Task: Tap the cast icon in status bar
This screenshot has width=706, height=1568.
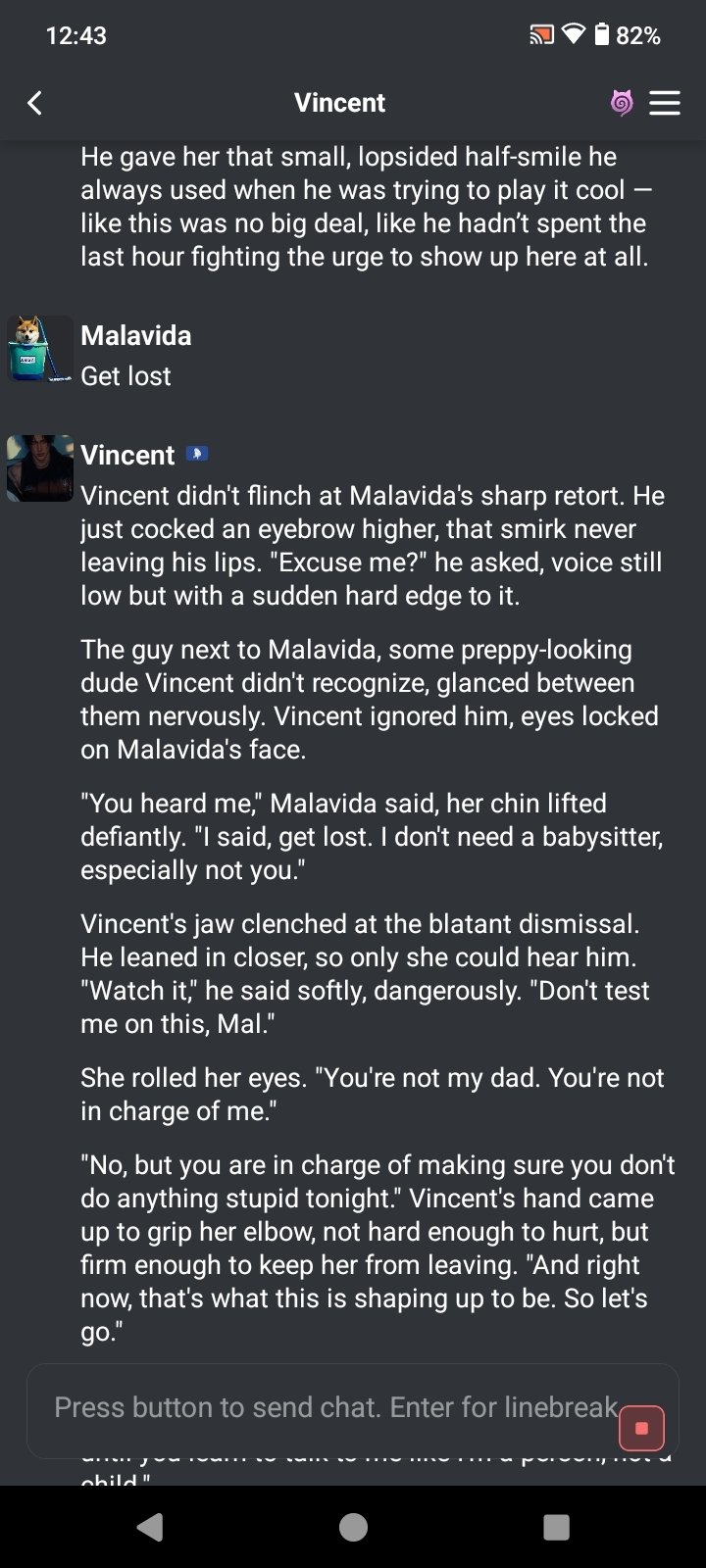Action: click(x=541, y=36)
